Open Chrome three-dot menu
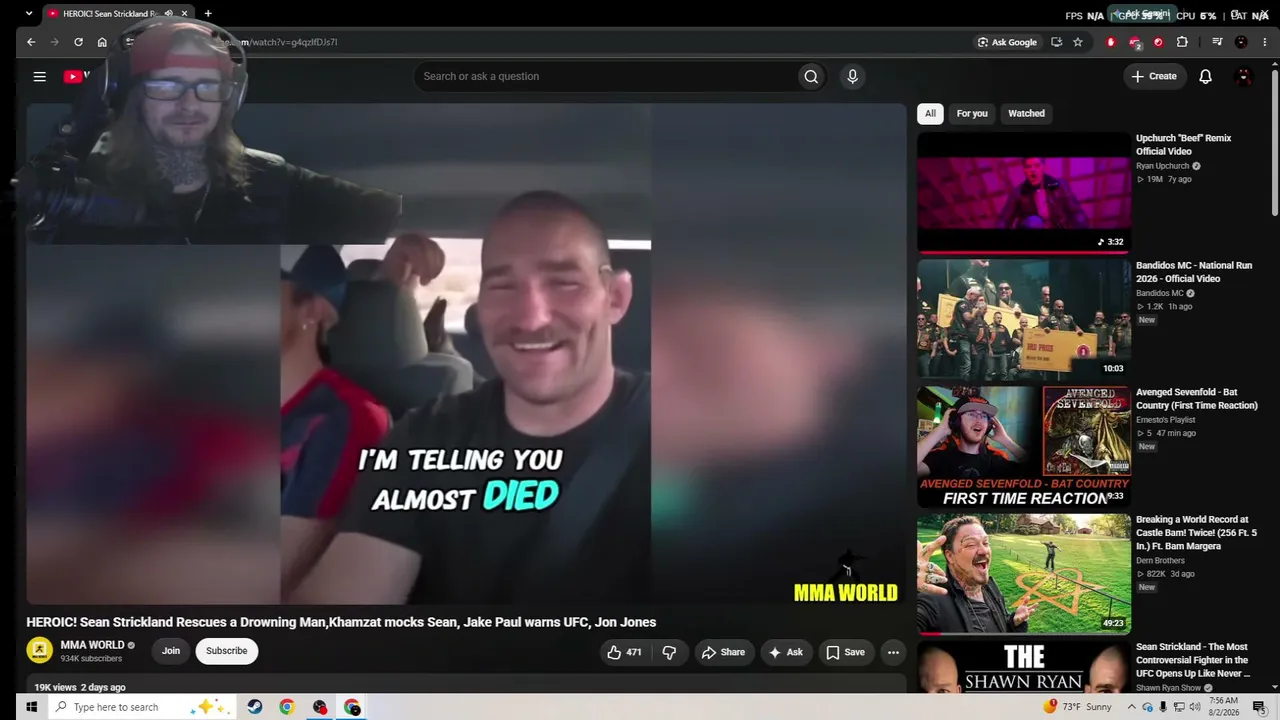The image size is (1280, 720). tap(1263, 42)
